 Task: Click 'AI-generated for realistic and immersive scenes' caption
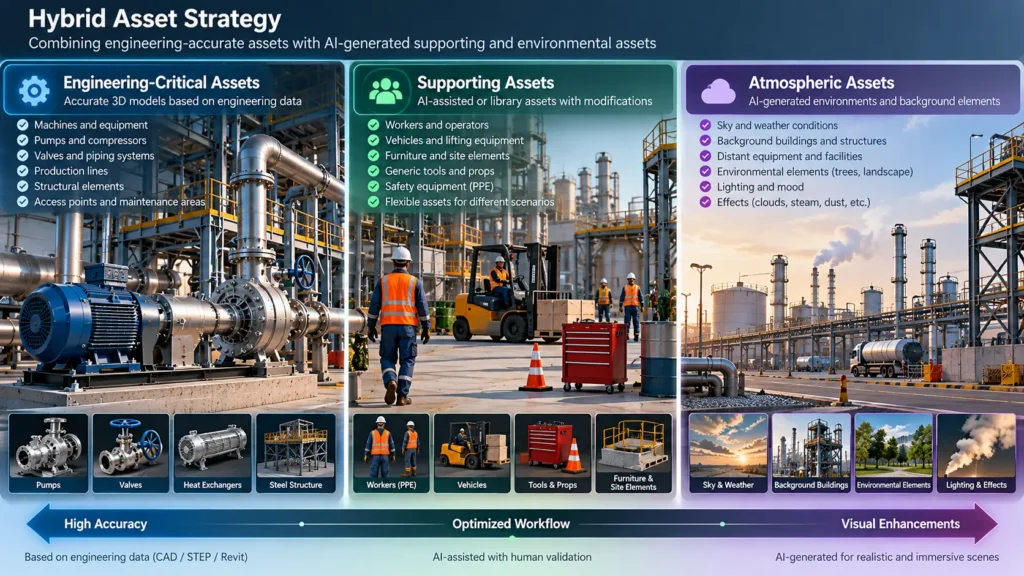[887, 557]
